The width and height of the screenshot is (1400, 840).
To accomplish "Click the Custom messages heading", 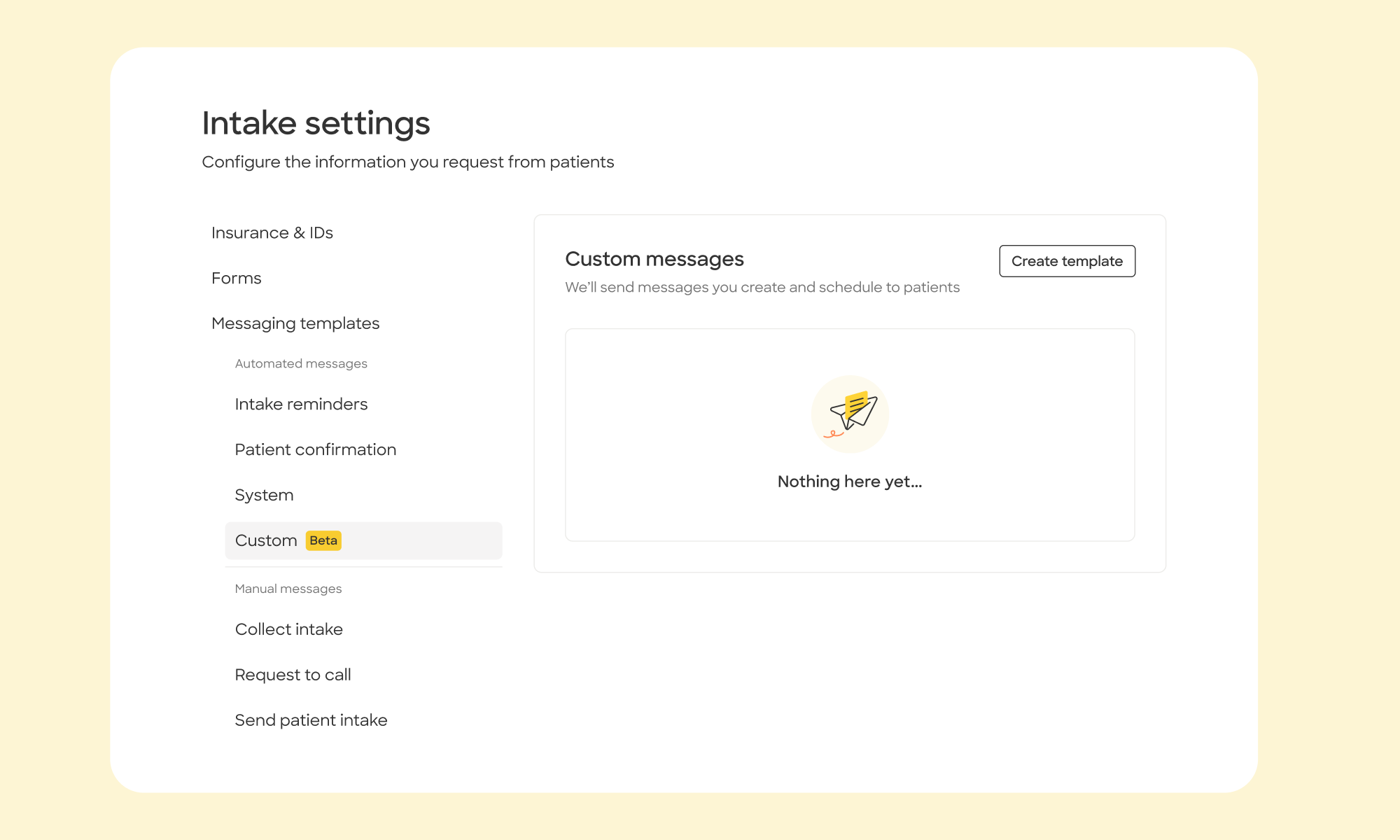I will tap(654, 259).
